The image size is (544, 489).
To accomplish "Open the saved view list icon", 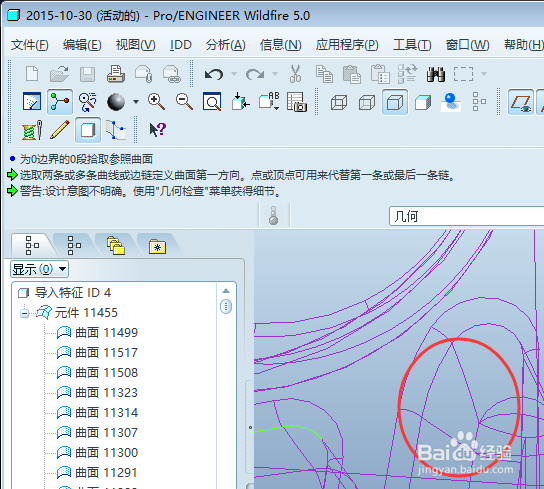I will tap(269, 101).
